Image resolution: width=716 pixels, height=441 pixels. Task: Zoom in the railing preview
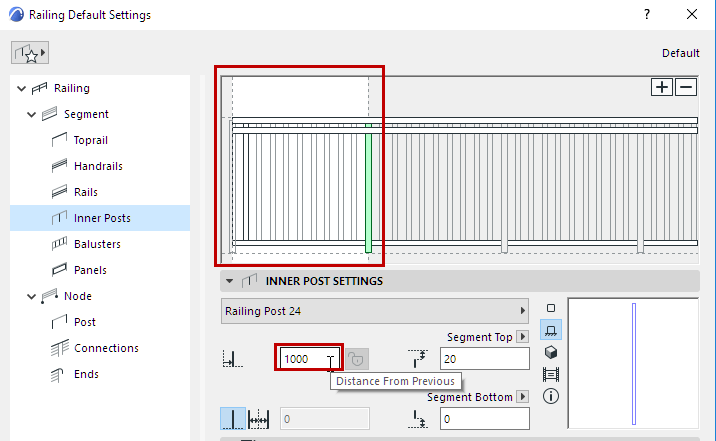point(662,87)
